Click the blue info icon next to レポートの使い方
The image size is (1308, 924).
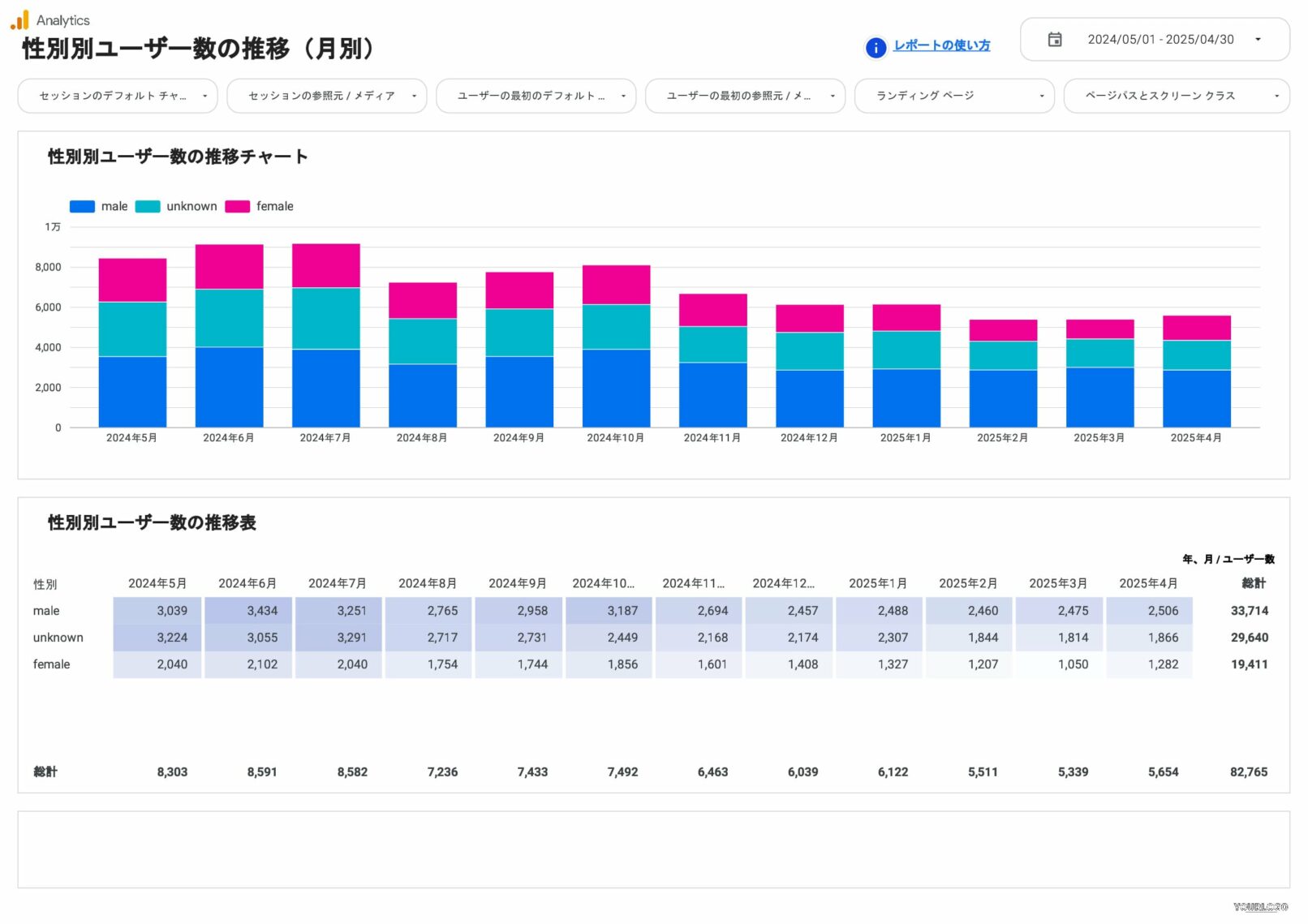(x=876, y=48)
